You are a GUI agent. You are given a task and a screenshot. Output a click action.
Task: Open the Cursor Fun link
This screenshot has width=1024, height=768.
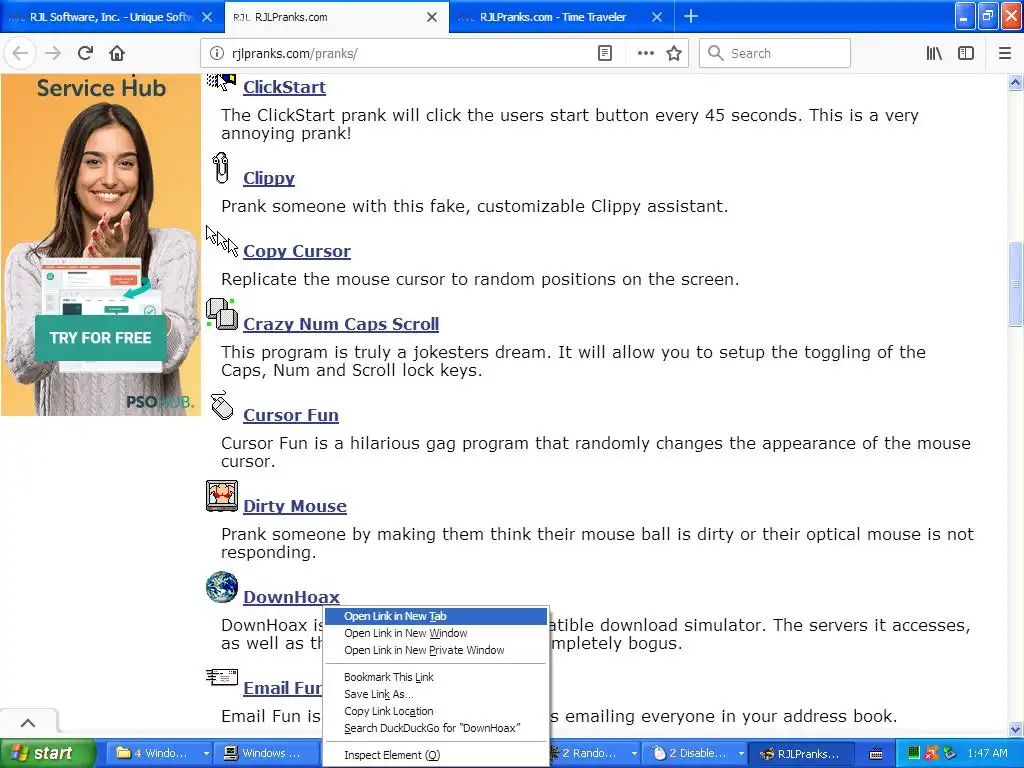(291, 415)
